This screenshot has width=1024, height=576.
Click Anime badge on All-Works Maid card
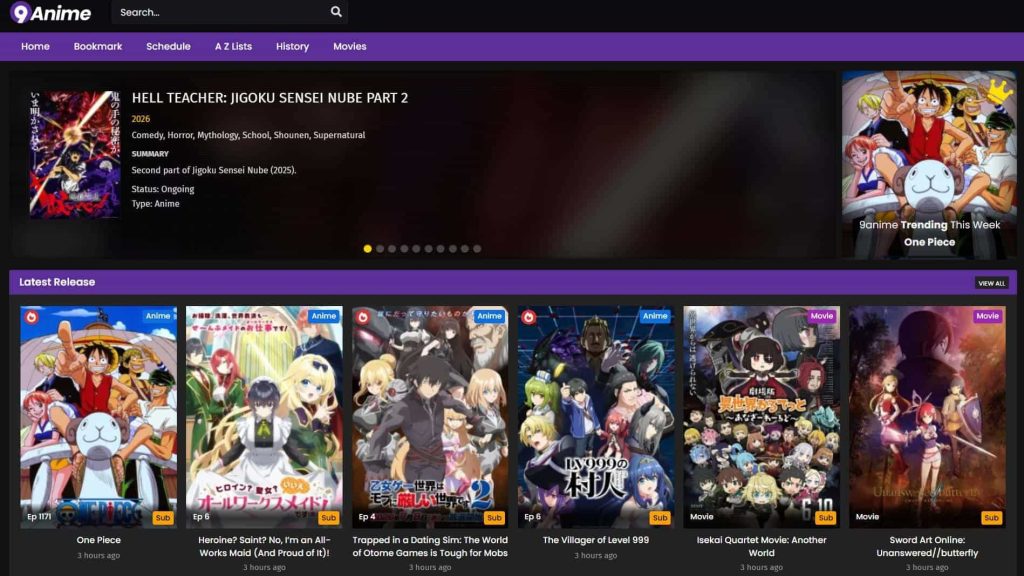pos(324,315)
